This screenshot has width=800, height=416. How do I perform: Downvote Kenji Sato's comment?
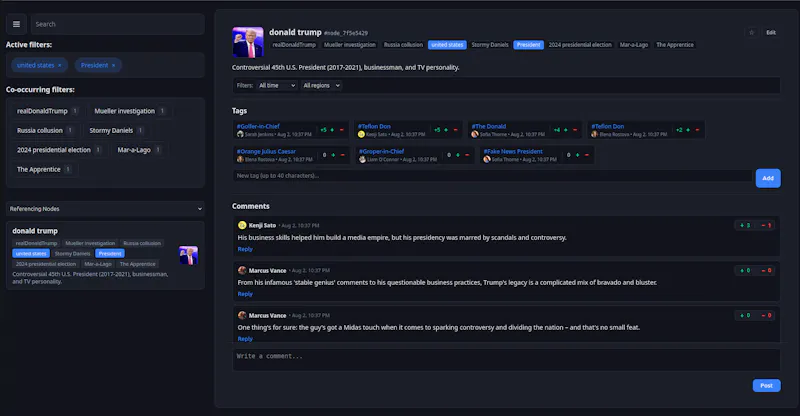click(x=766, y=226)
